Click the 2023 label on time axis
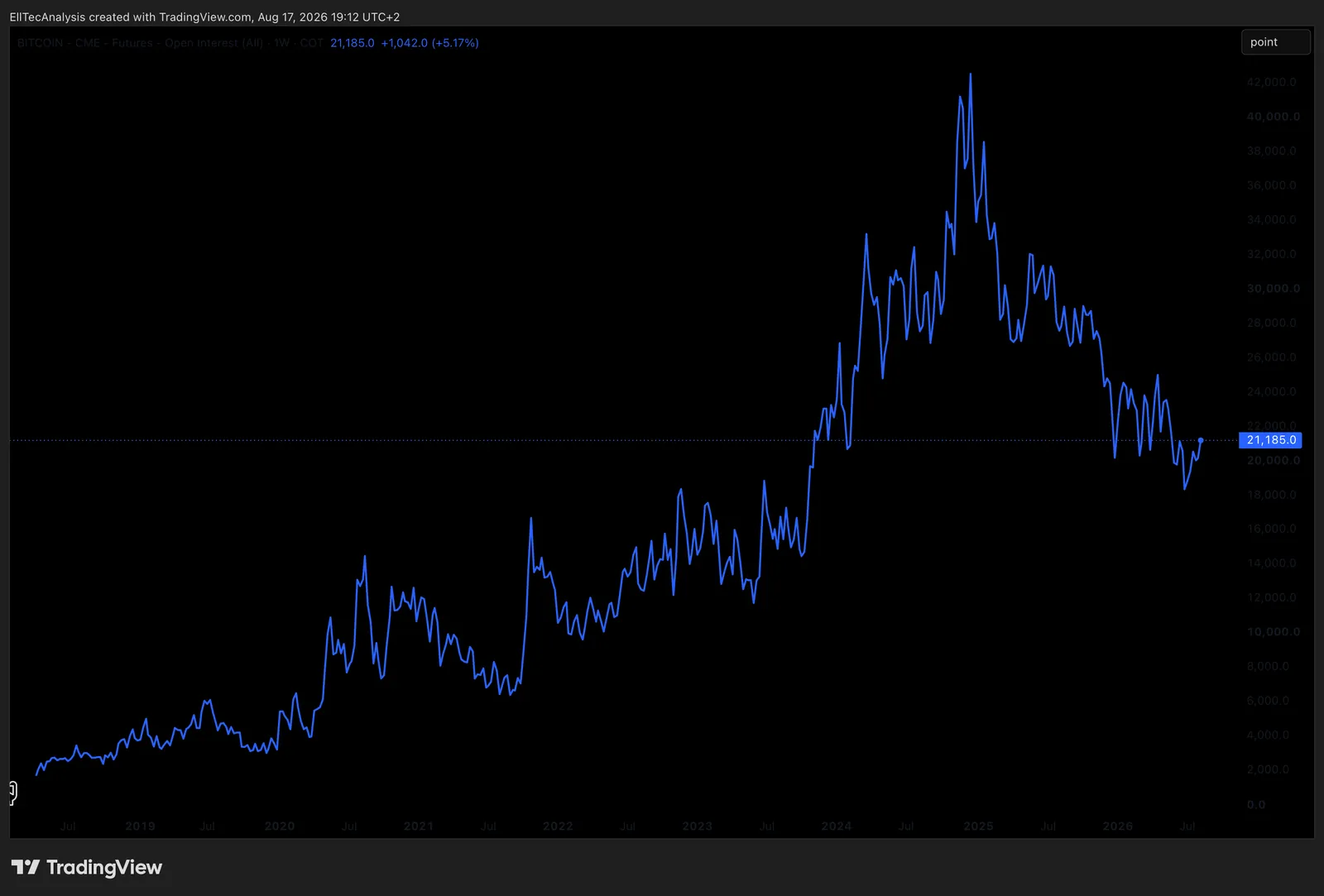Image resolution: width=1324 pixels, height=896 pixels. tap(698, 826)
